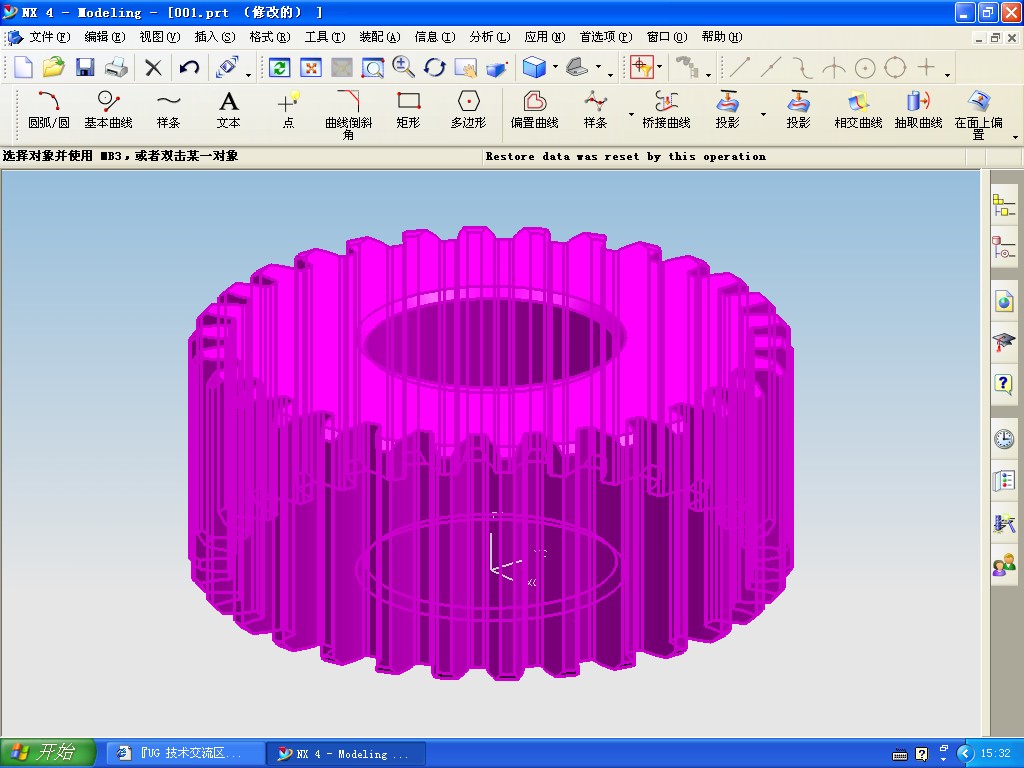Select the Arc/Circle (圆弧/圆) tool
The height and width of the screenshot is (768, 1024).
click(48, 110)
